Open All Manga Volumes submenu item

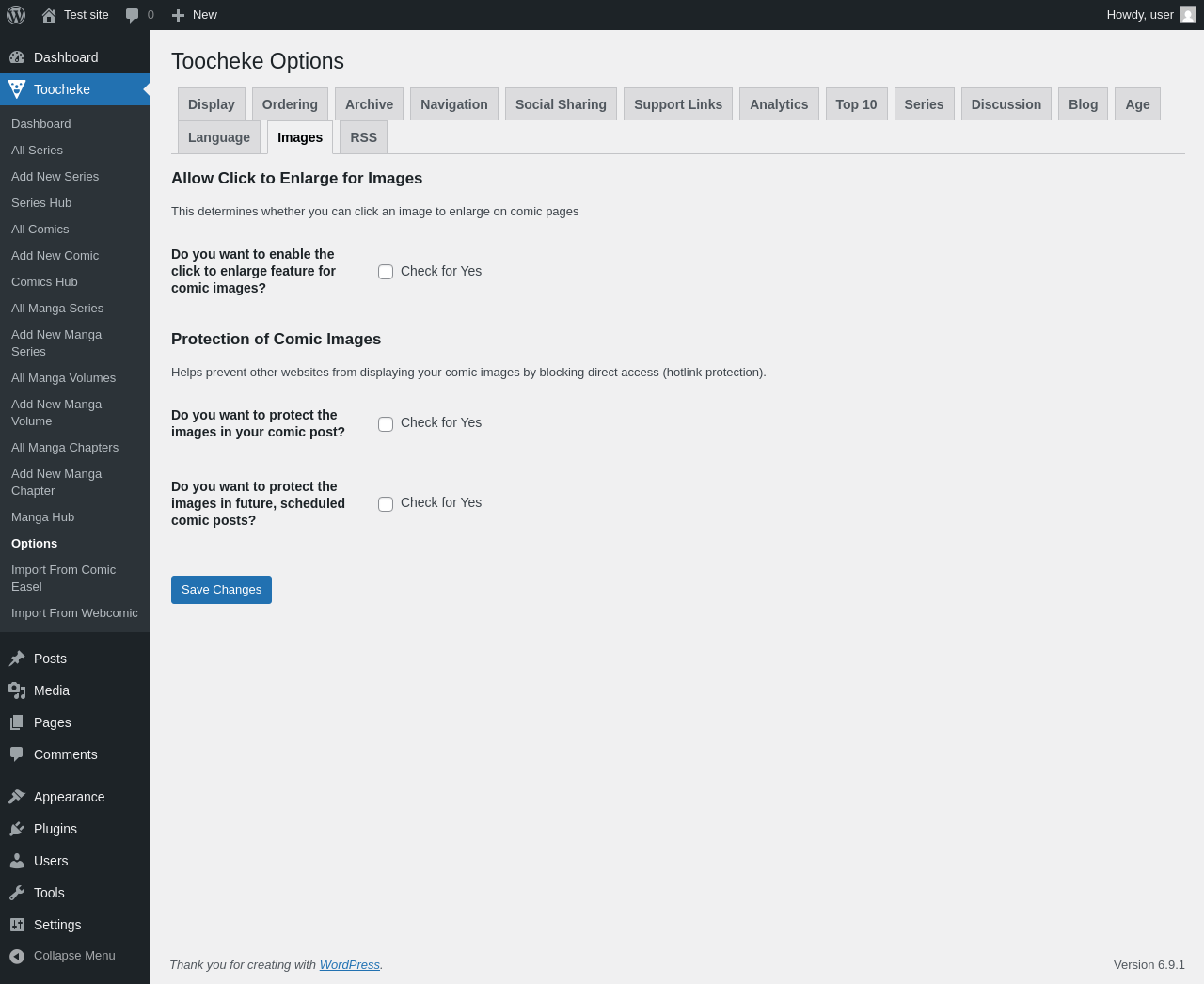coord(75,378)
